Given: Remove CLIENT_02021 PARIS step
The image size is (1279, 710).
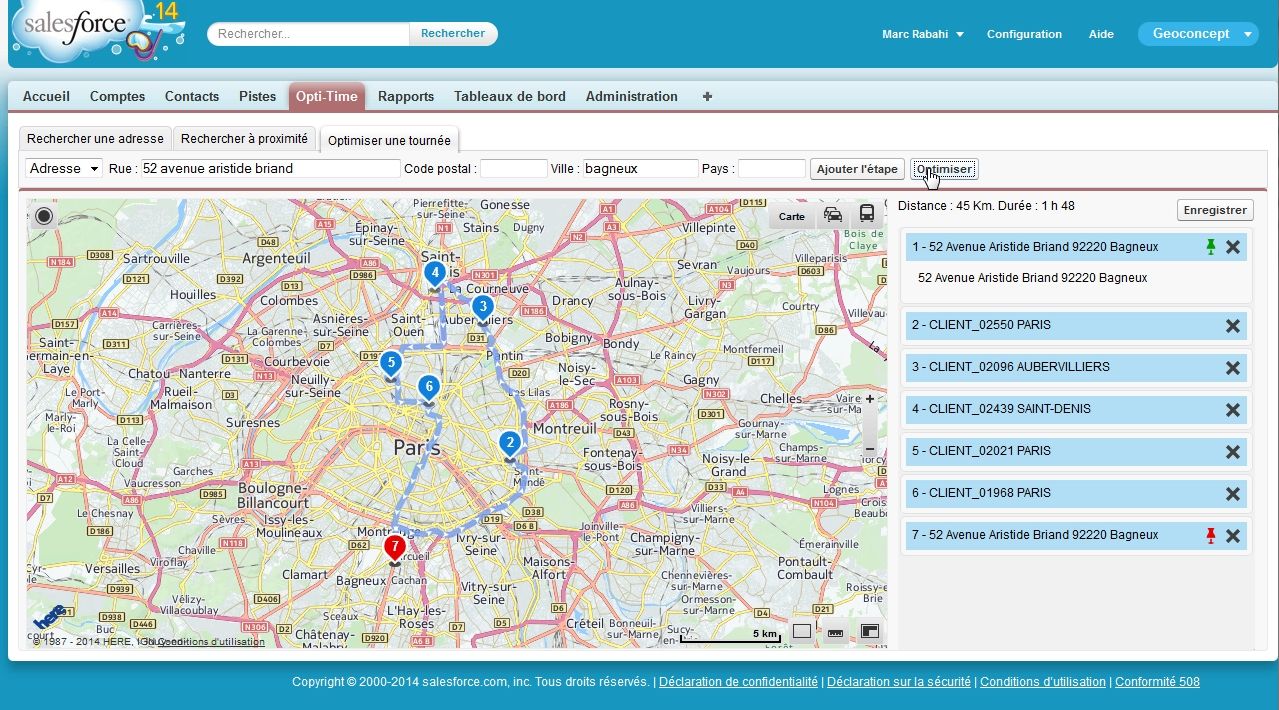Looking at the screenshot, I should [x=1233, y=452].
